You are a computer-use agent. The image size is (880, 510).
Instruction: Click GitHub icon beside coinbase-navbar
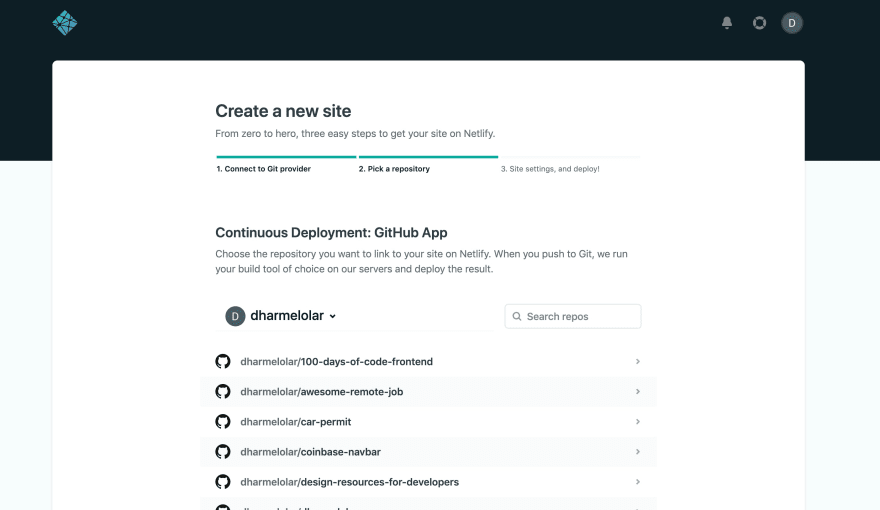(223, 452)
